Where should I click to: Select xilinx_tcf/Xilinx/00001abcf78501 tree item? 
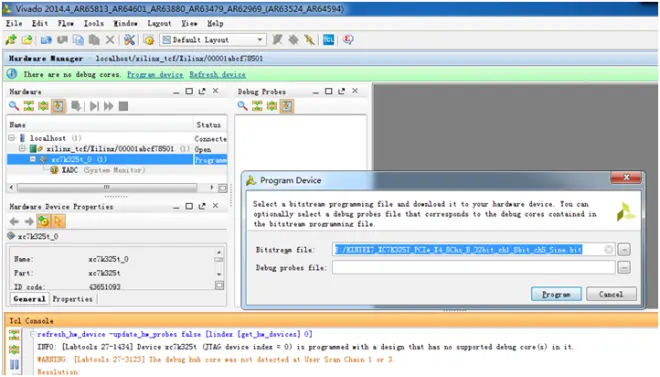(x=109, y=149)
